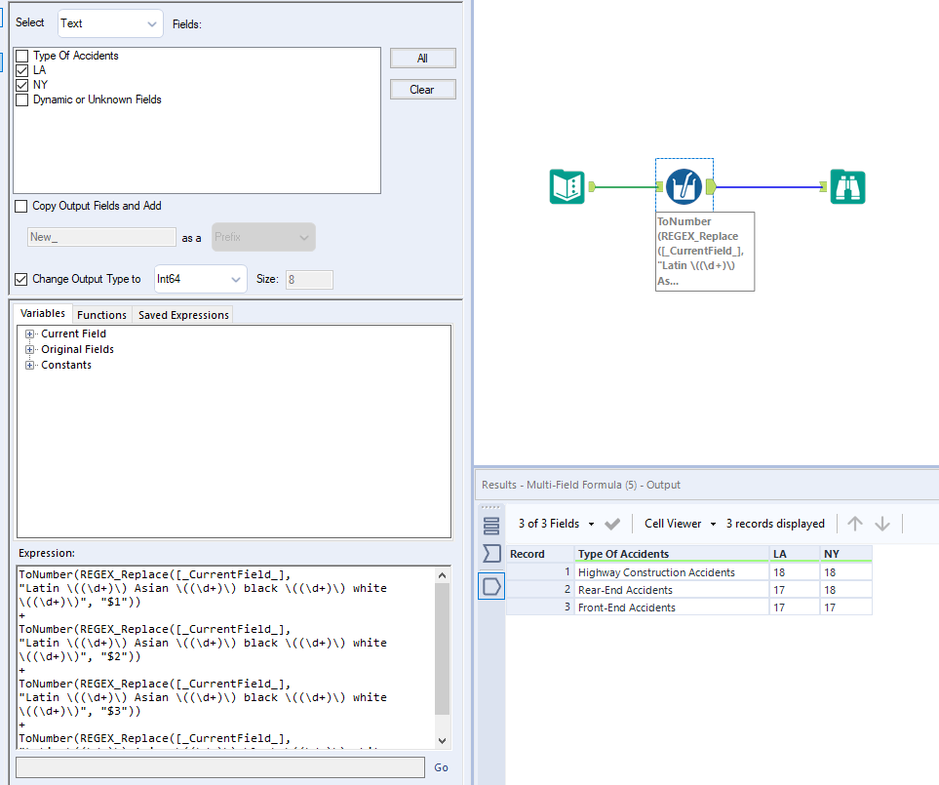This screenshot has width=939, height=785.
Task: Go to next record with down arrow
Action: pos(882,524)
